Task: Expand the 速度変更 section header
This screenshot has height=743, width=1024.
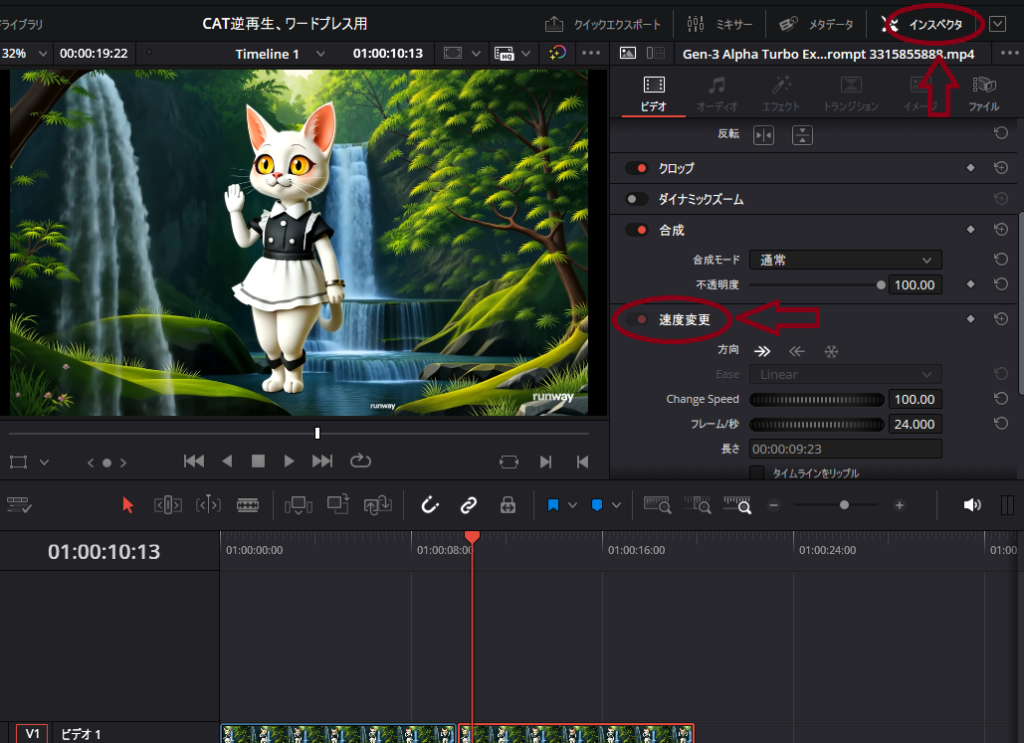Action: 684,320
